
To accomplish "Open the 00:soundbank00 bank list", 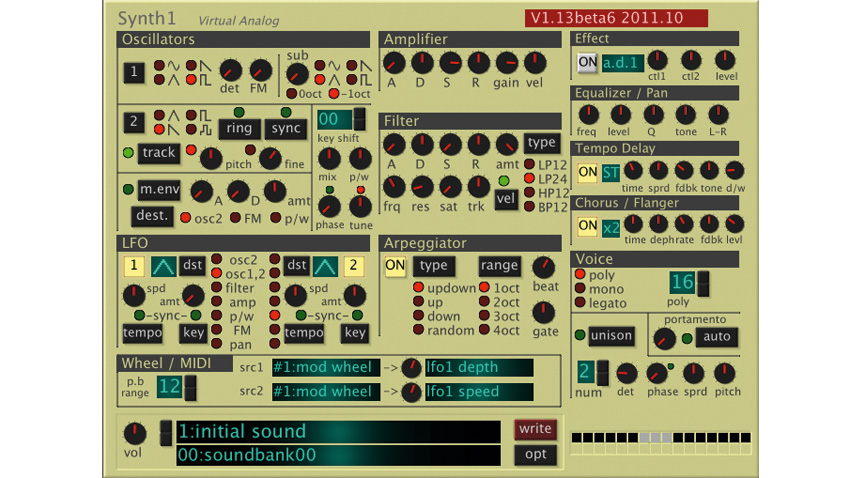I will (x=338, y=455).
